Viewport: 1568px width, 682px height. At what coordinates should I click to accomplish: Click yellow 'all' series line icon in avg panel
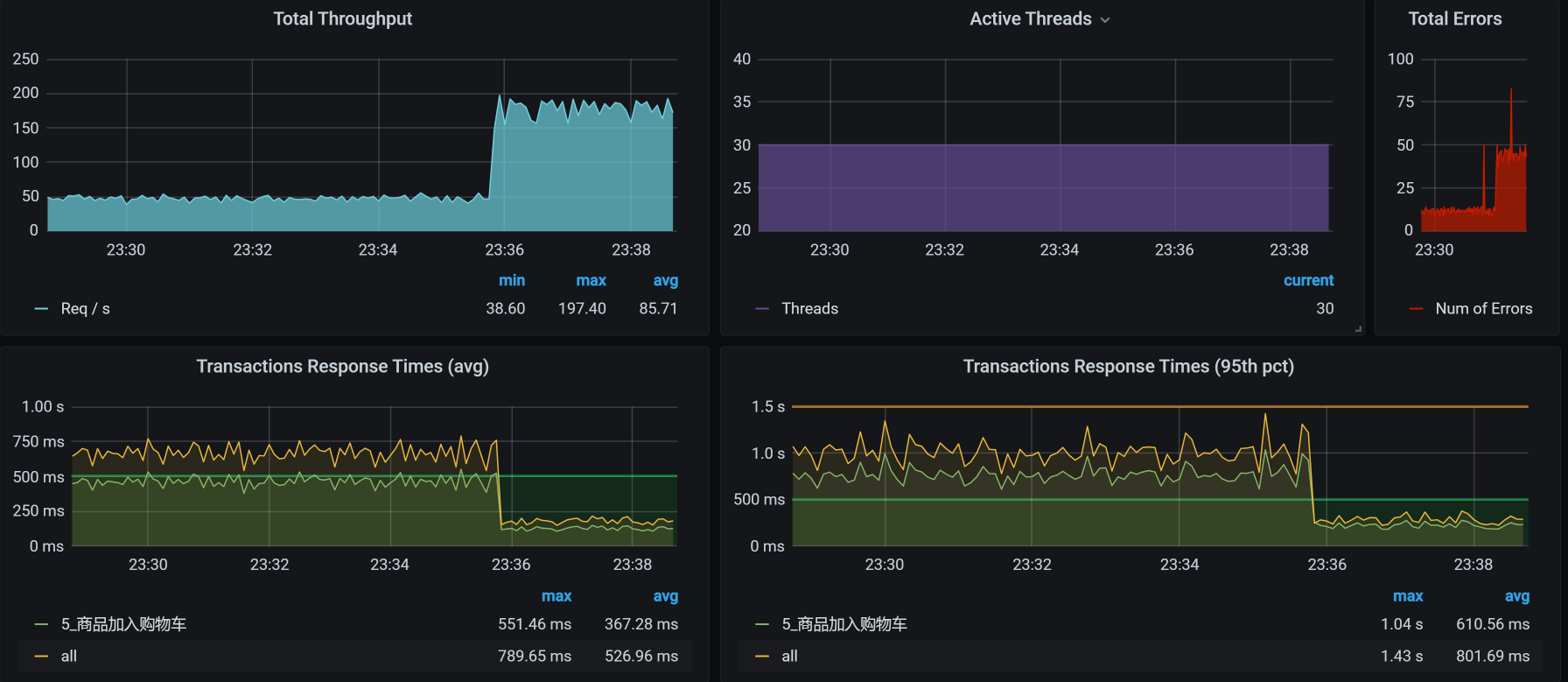(x=41, y=657)
